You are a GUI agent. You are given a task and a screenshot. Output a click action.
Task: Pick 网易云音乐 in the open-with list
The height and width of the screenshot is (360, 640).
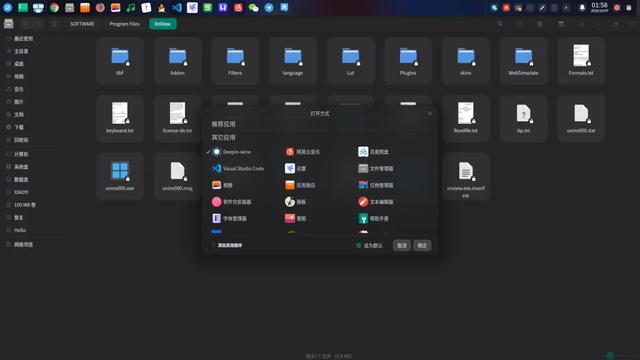point(302,152)
